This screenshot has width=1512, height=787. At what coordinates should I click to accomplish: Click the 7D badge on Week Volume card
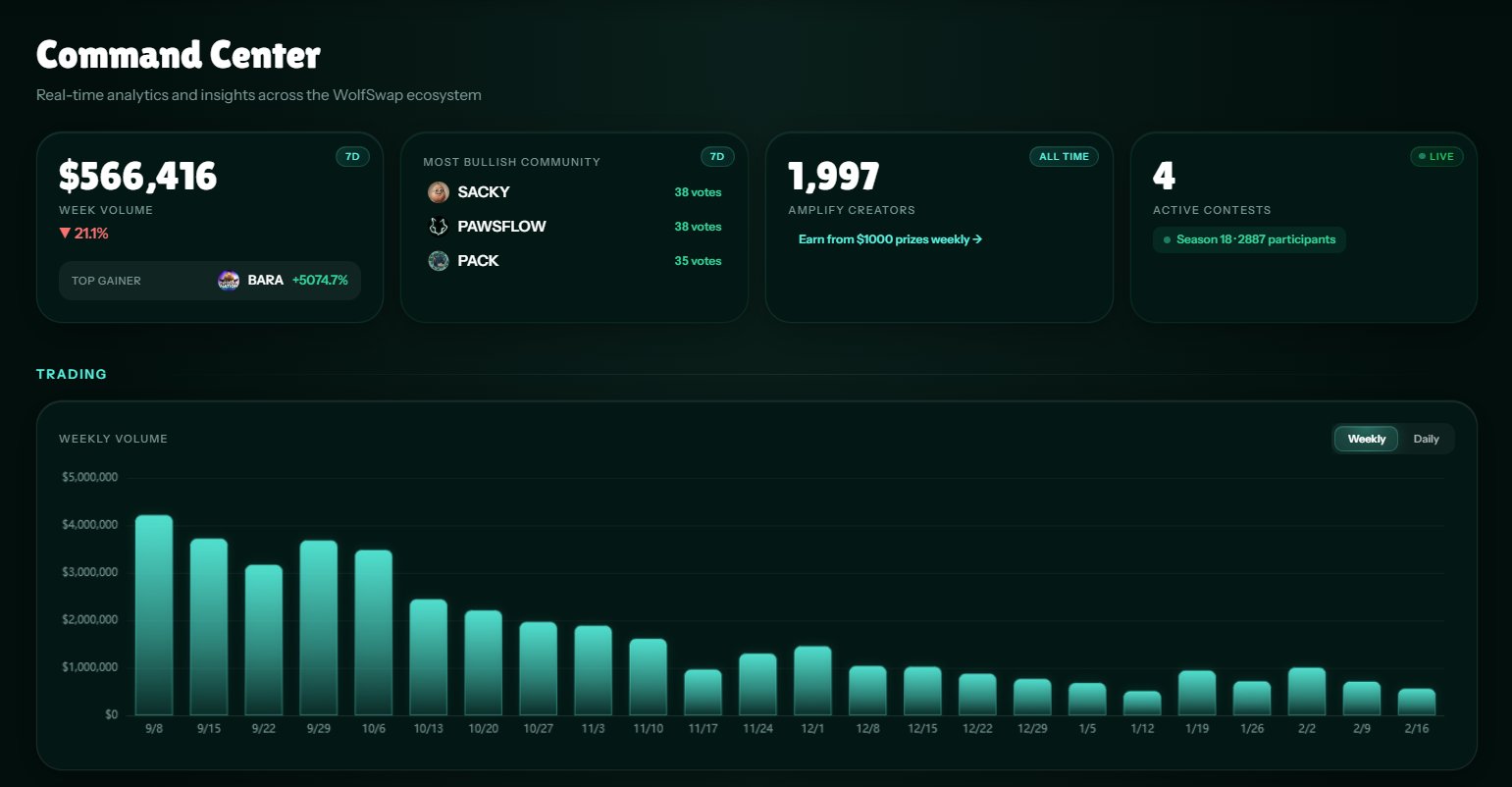(352, 157)
